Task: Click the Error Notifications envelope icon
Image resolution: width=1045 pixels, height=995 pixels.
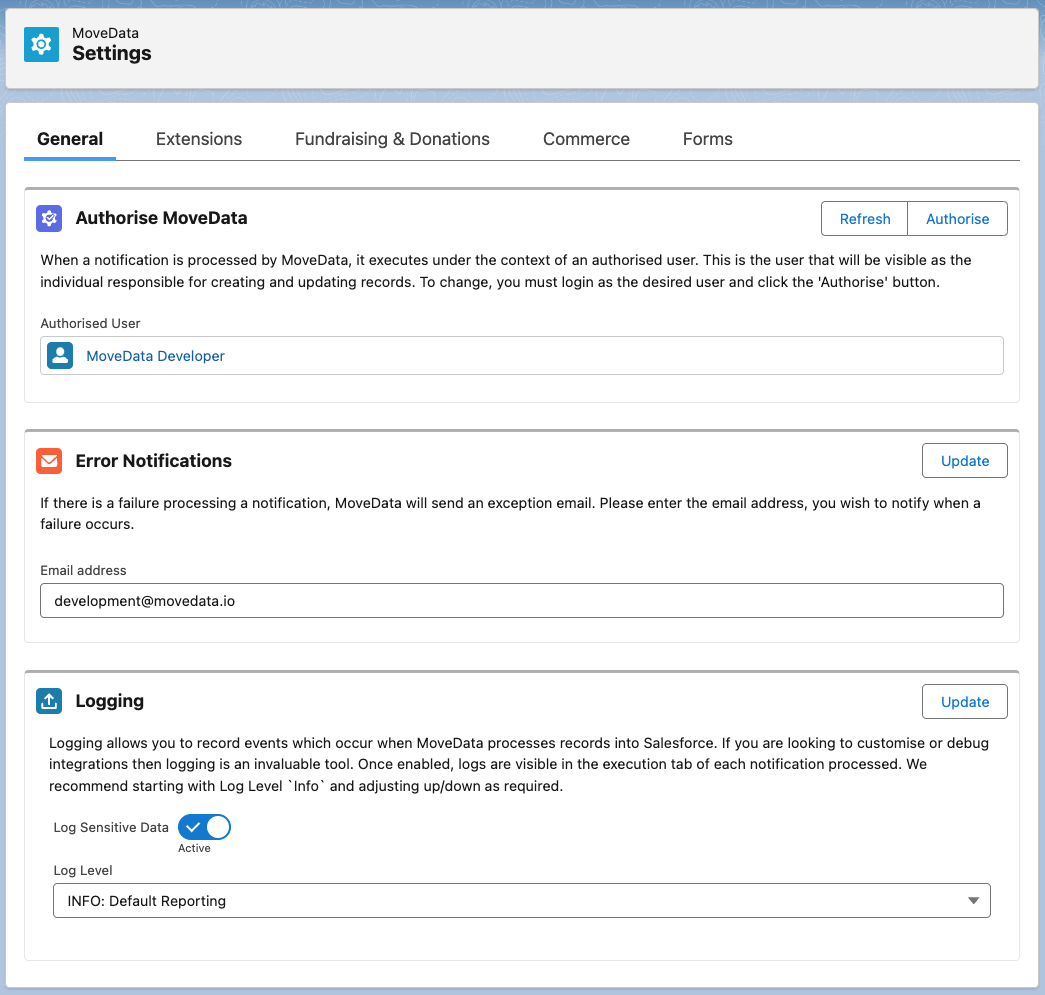Action: coord(49,461)
